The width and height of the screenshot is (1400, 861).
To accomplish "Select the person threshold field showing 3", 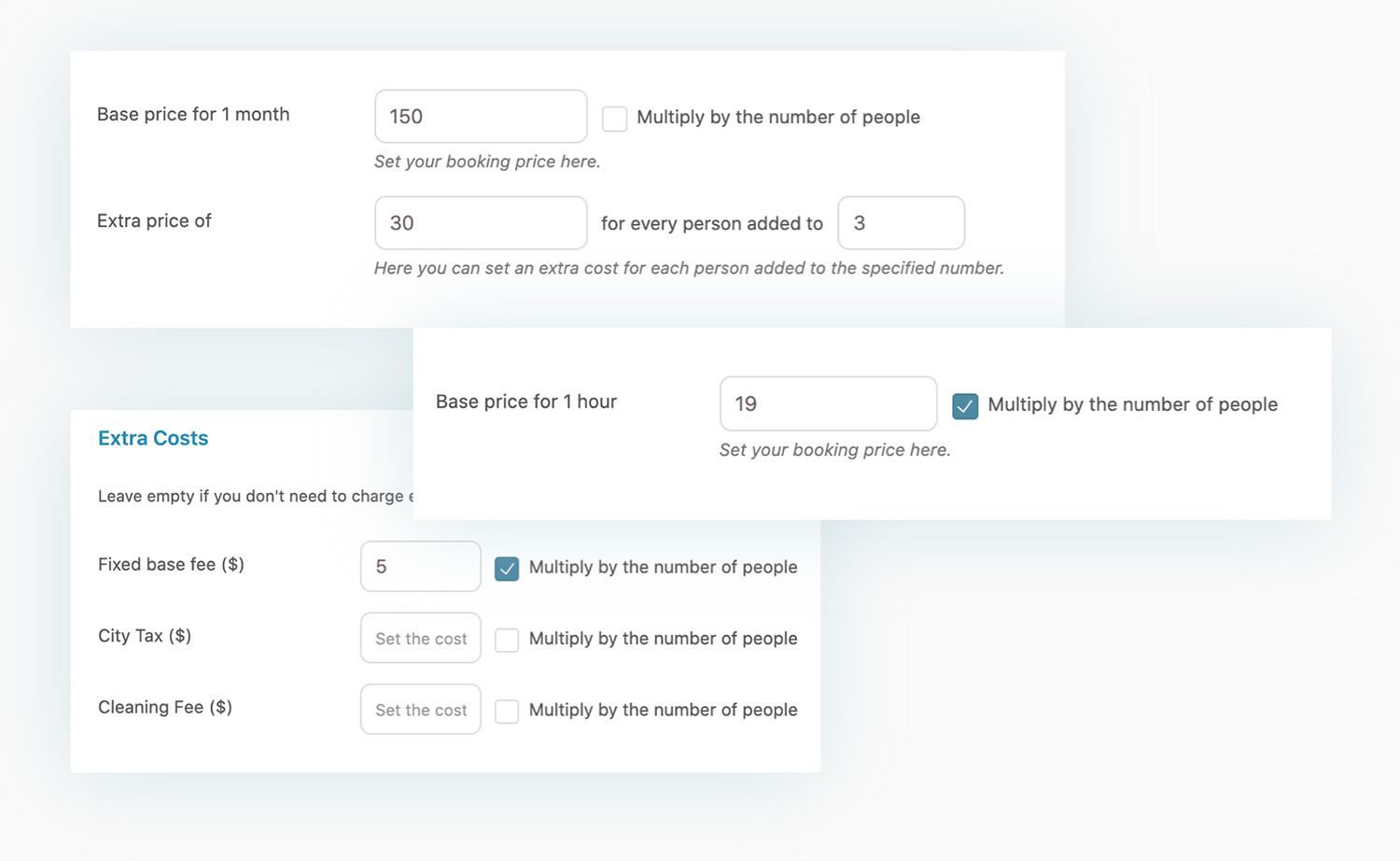I will (902, 222).
